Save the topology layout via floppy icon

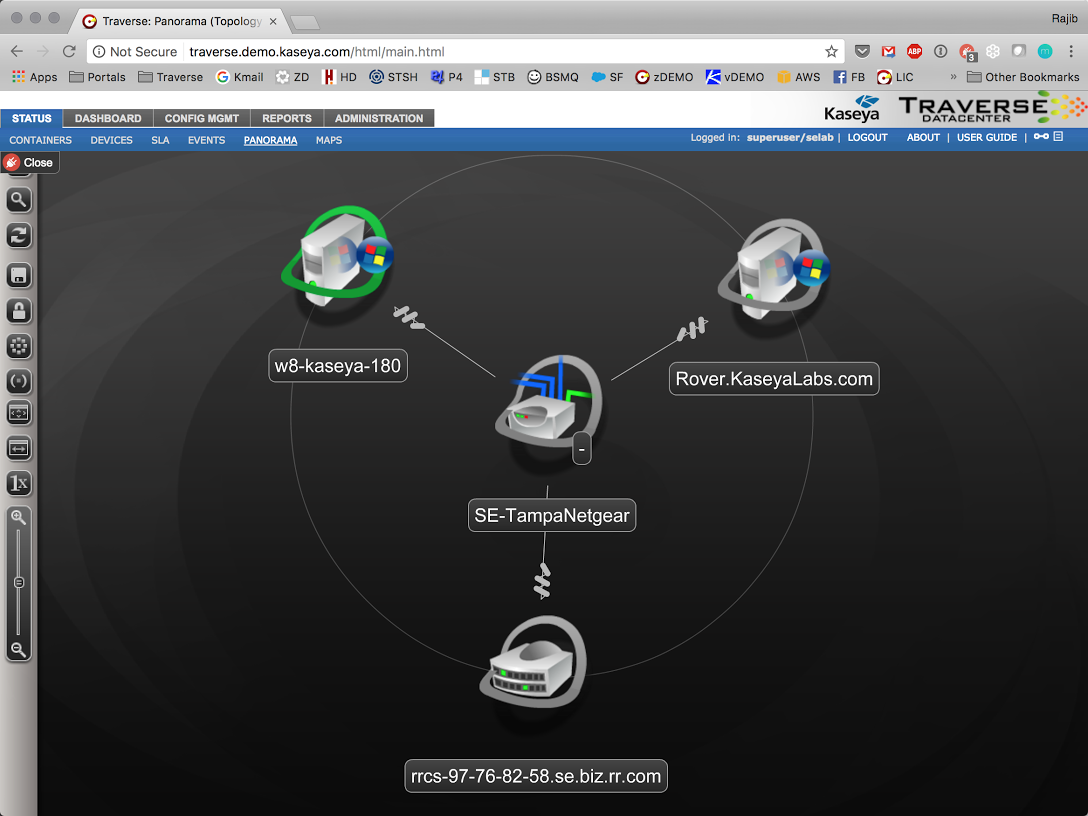coord(19,275)
